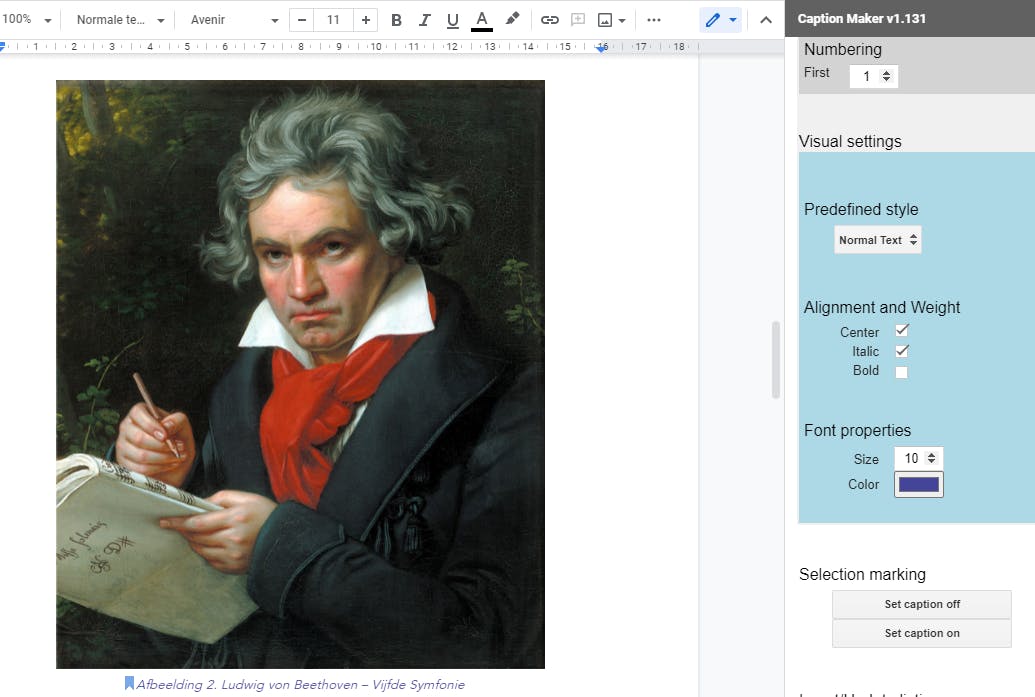Click the Set caption on button
1035x697 pixels.
tap(922, 634)
